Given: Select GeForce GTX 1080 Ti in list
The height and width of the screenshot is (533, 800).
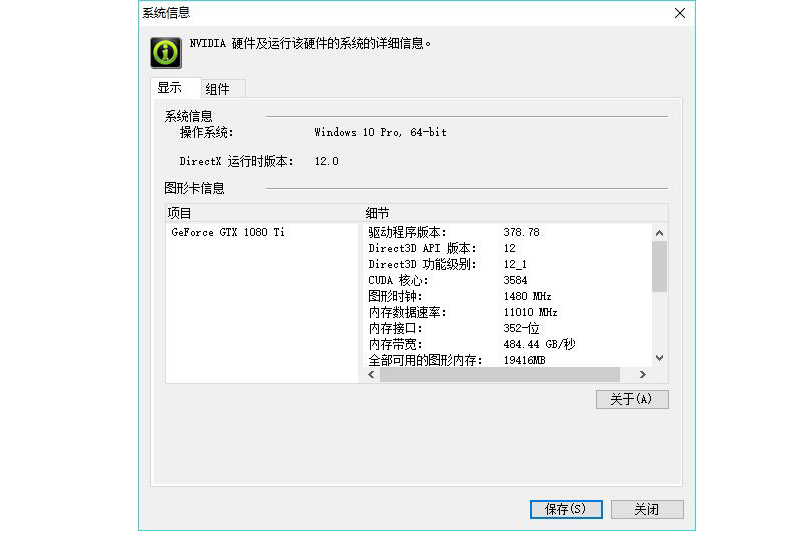Looking at the screenshot, I should [x=228, y=233].
